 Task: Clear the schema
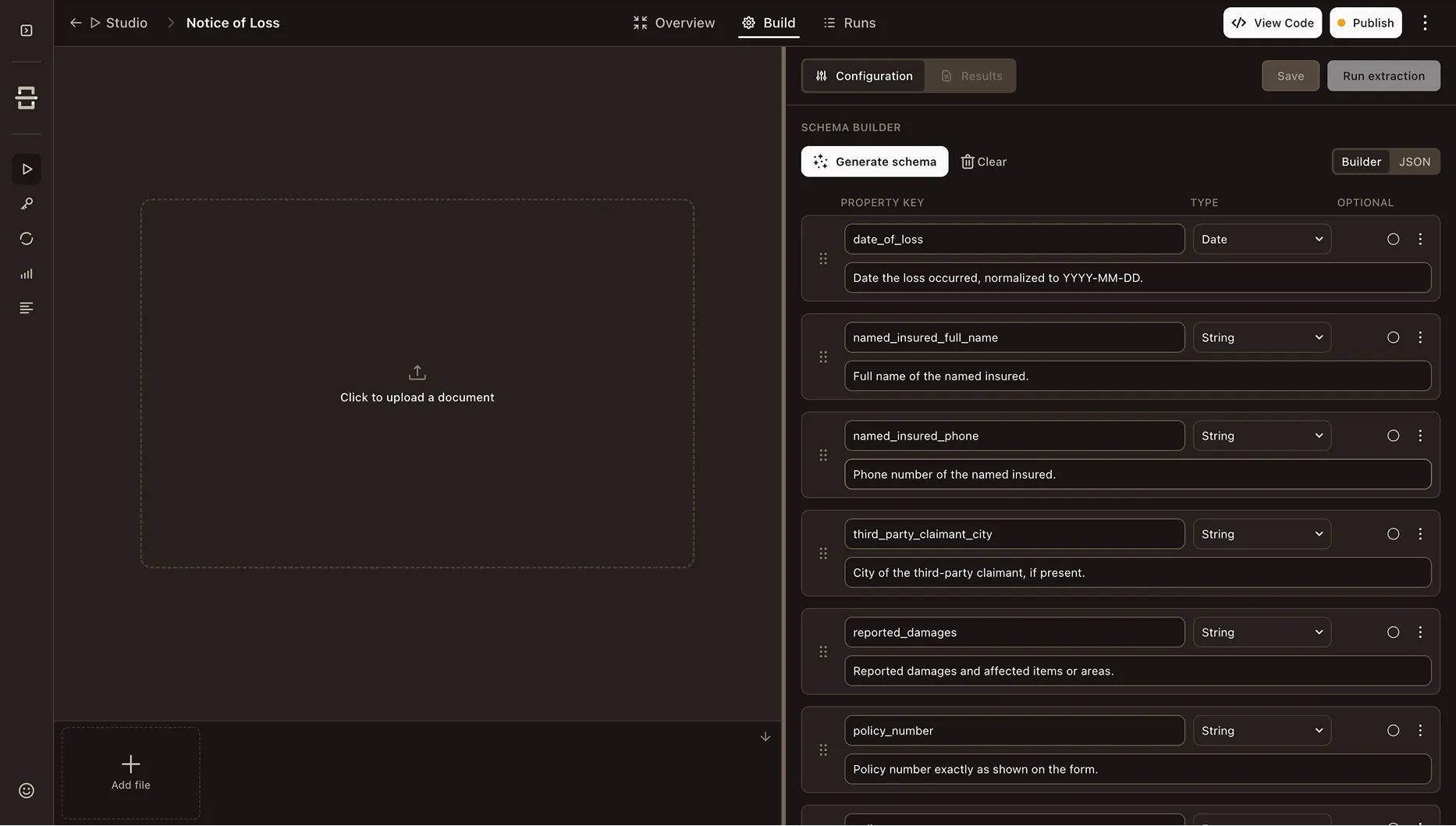[x=983, y=162]
